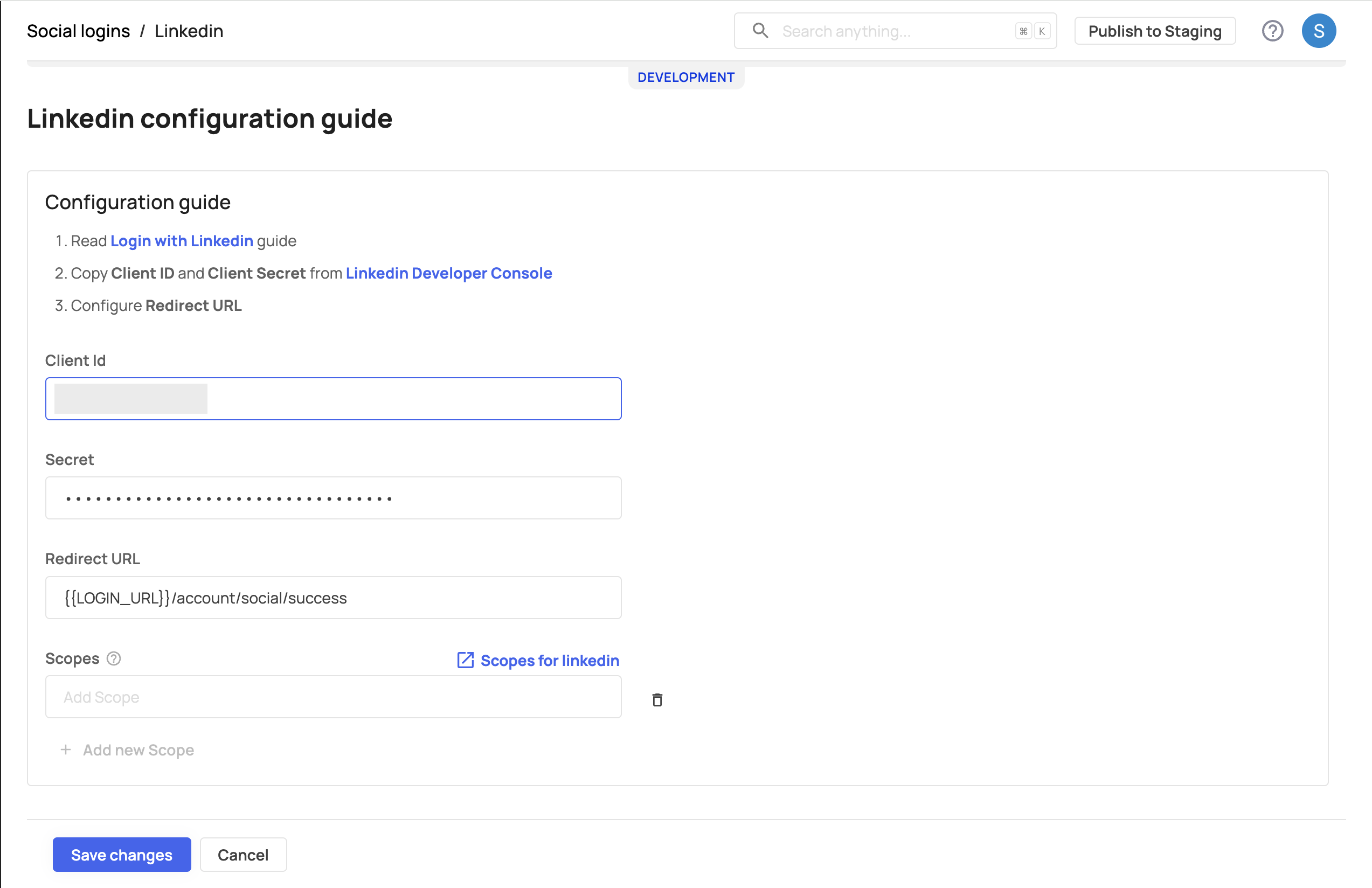The height and width of the screenshot is (888, 1372).
Task: Delete scope with the trash icon
Action: click(657, 699)
